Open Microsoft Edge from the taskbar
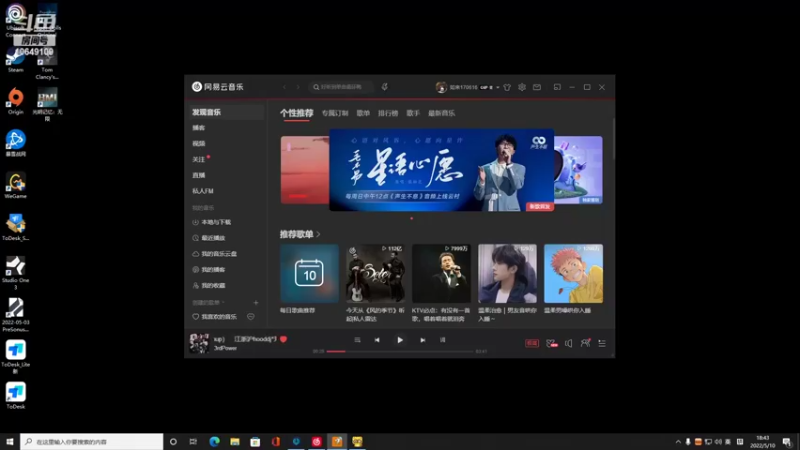800x450 pixels. (x=214, y=441)
